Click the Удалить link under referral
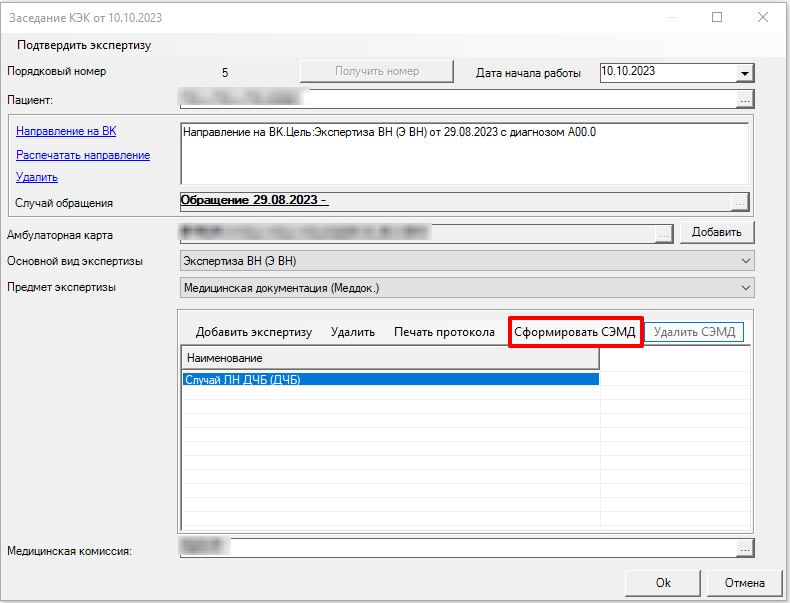This screenshot has width=790, height=603. coord(37,177)
